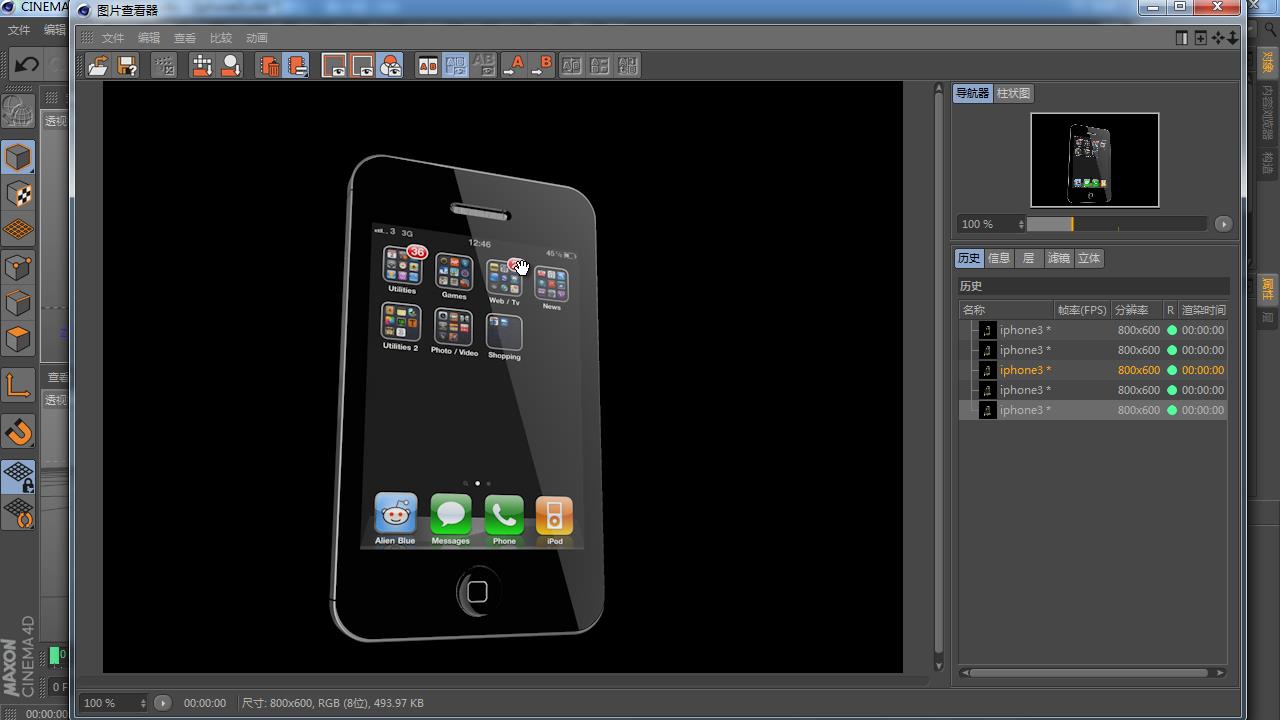
Task: Click the Set as B arrow icon
Action: coord(542,66)
